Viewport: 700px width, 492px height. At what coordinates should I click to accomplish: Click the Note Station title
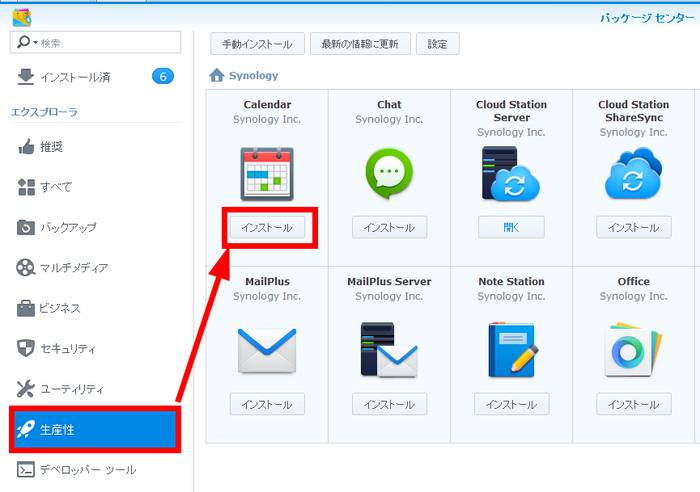point(512,281)
